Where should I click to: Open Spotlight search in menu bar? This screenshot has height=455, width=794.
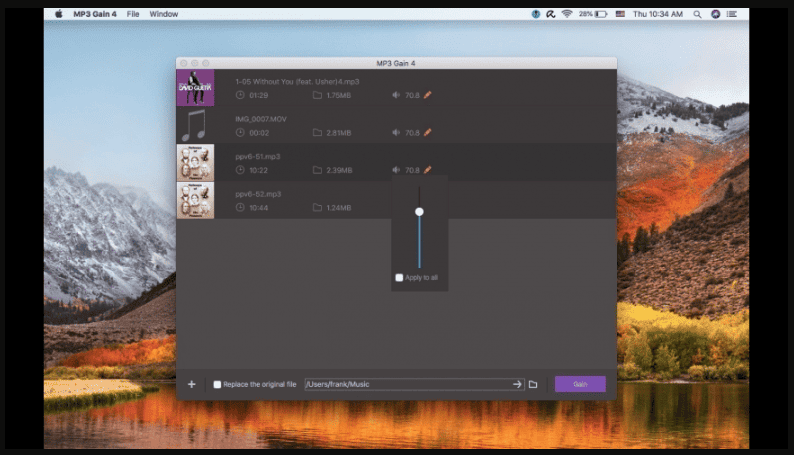point(697,14)
